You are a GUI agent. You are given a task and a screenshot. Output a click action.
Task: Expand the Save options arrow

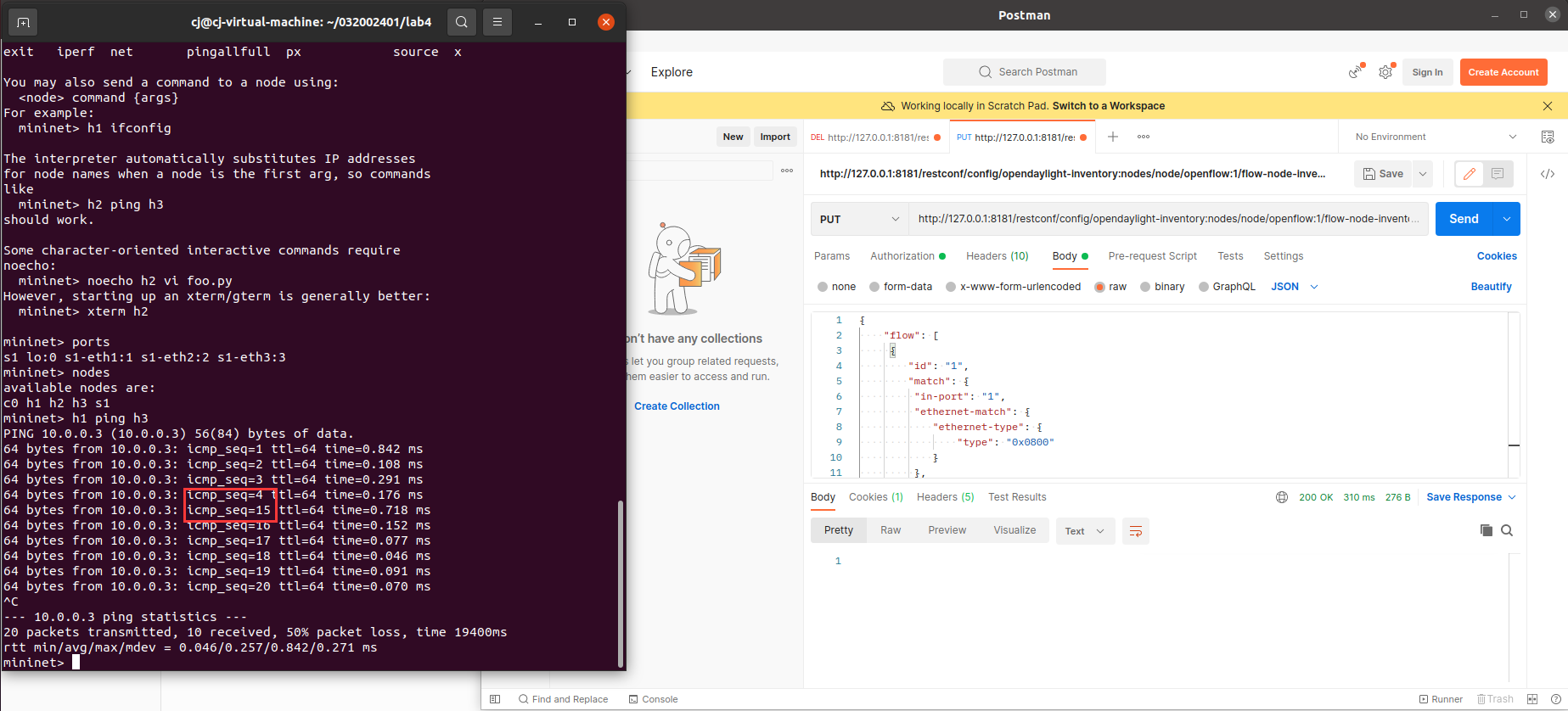pyautogui.click(x=1423, y=174)
